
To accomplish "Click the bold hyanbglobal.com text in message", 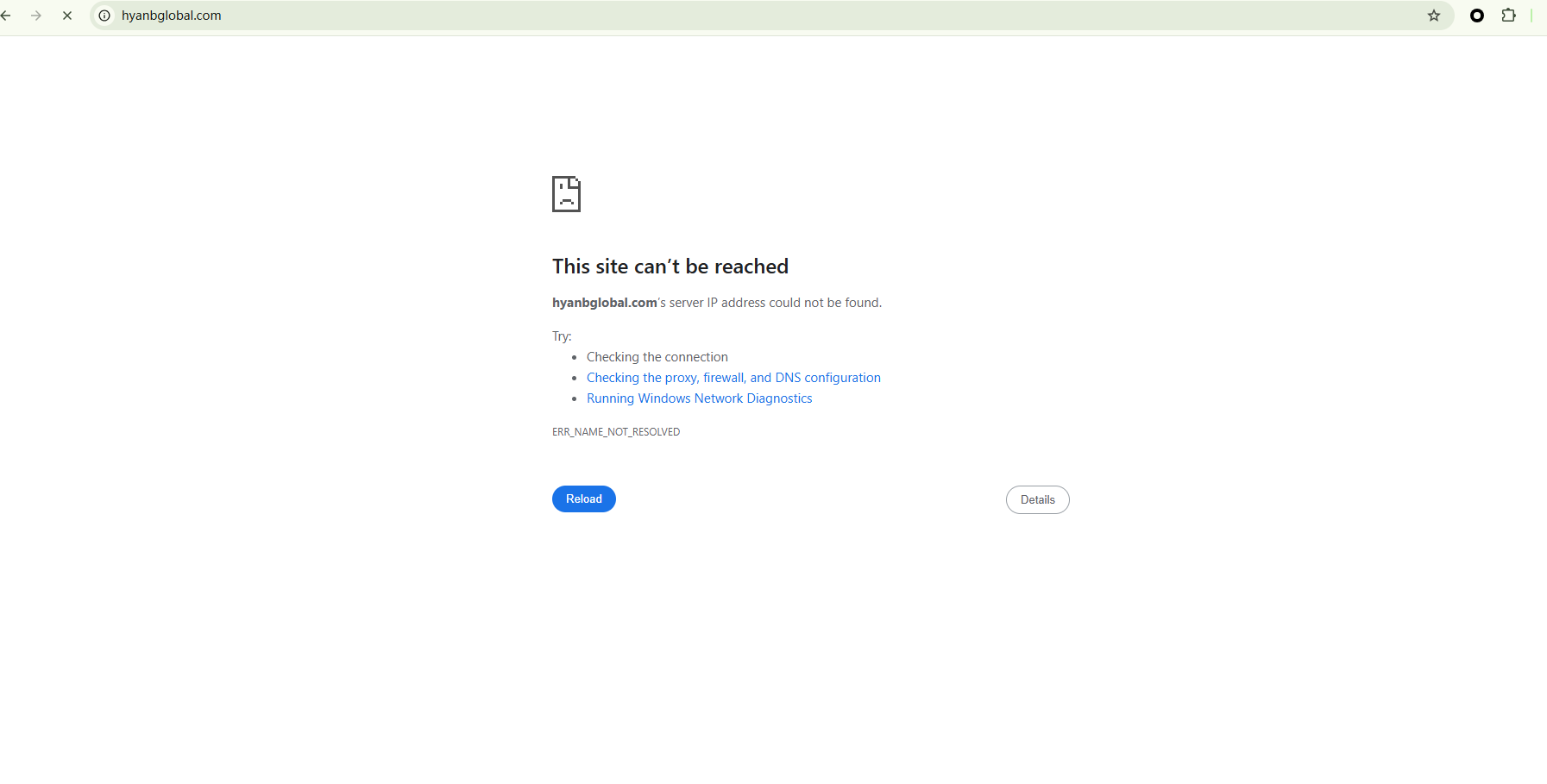I will pyautogui.click(x=605, y=303).
